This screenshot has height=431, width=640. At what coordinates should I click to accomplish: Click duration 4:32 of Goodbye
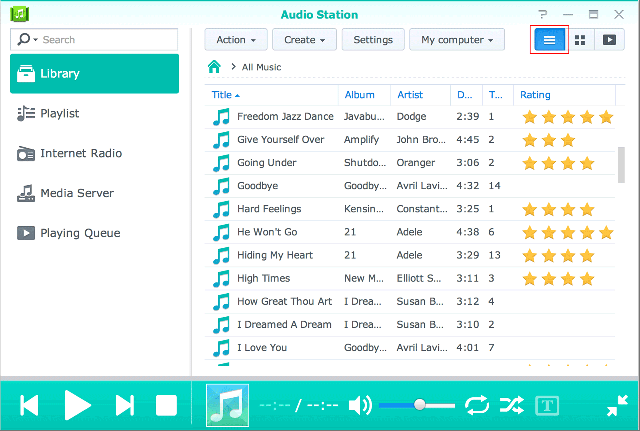pos(467,186)
